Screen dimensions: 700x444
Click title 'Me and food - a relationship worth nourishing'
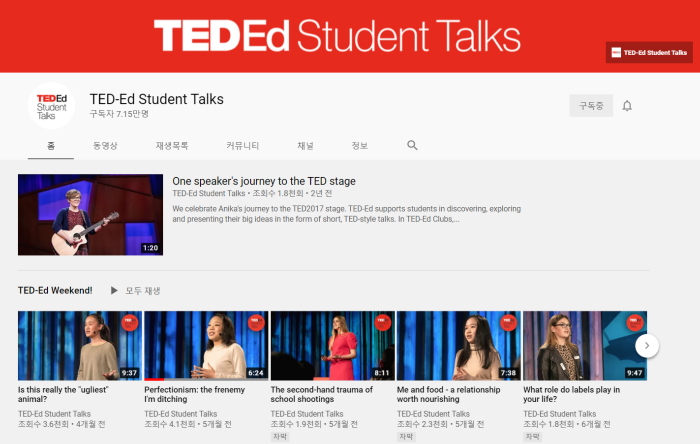click(449, 394)
